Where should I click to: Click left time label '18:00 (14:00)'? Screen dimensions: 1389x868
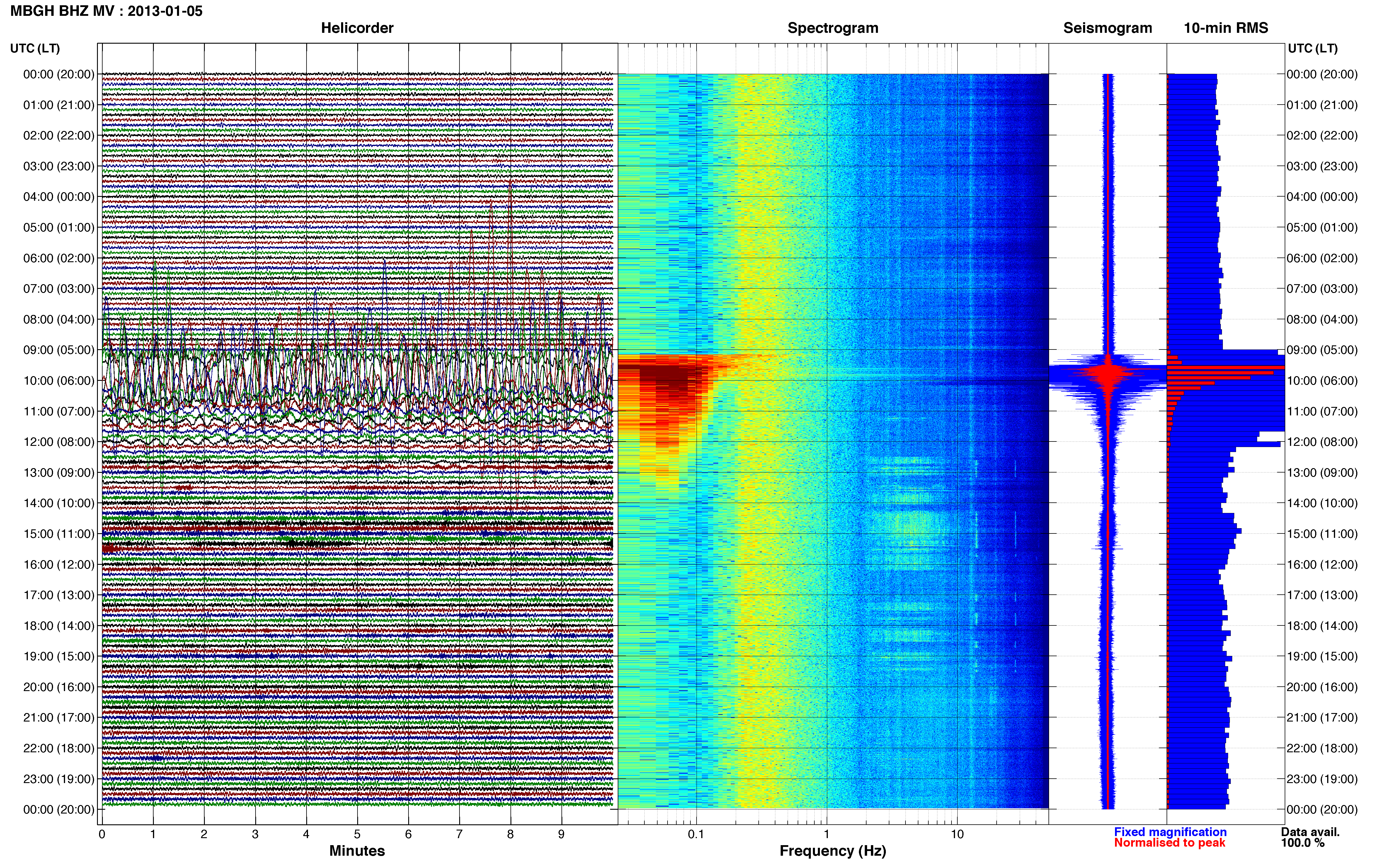[59, 626]
